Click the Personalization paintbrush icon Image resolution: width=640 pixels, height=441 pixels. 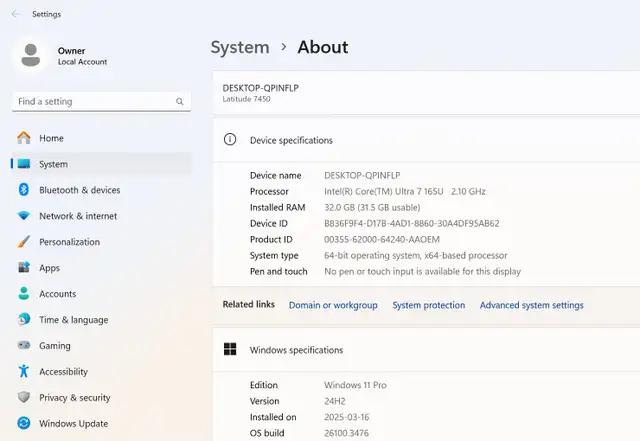click(x=24, y=241)
